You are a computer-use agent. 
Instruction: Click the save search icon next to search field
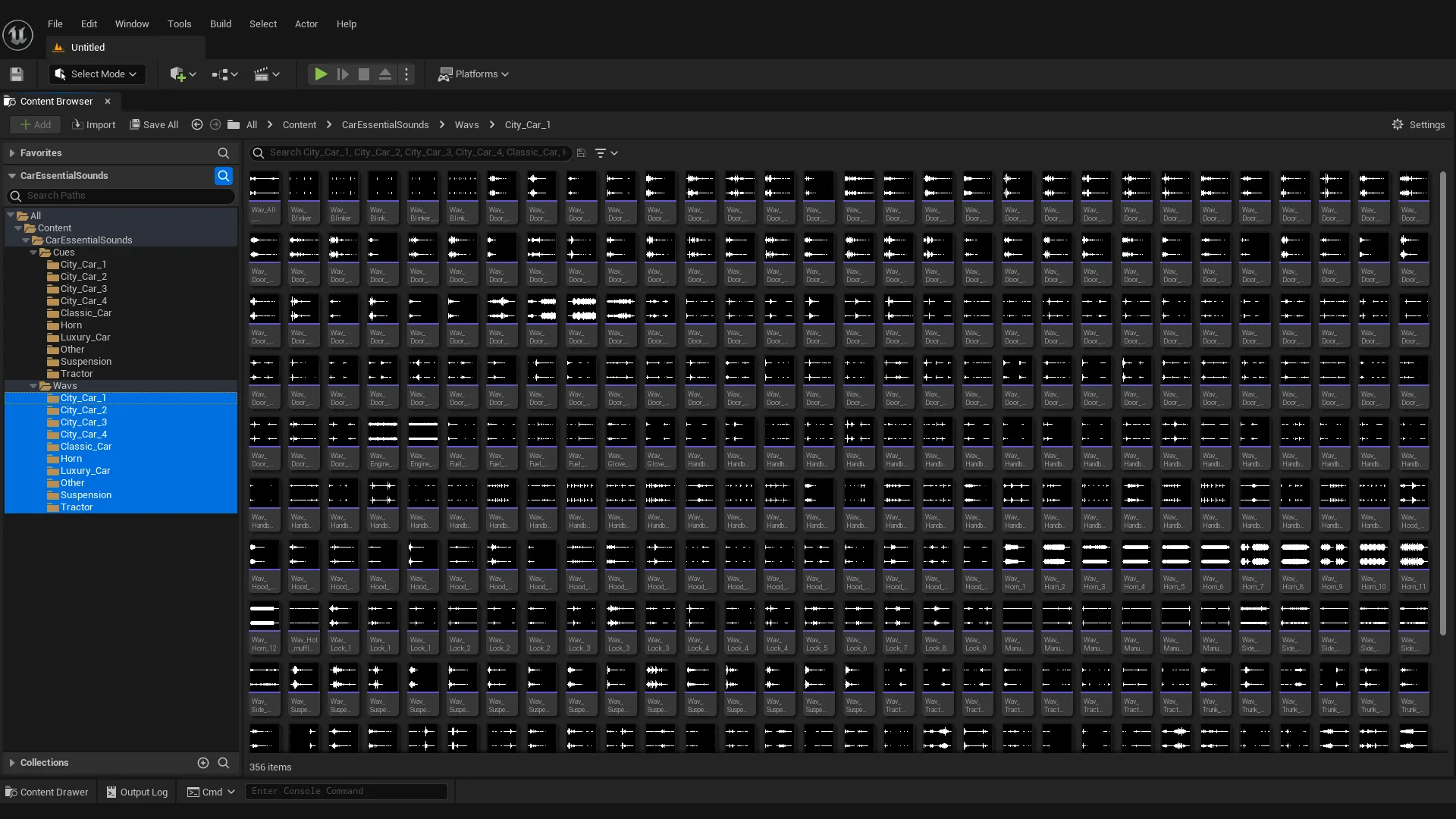[x=581, y=152]
